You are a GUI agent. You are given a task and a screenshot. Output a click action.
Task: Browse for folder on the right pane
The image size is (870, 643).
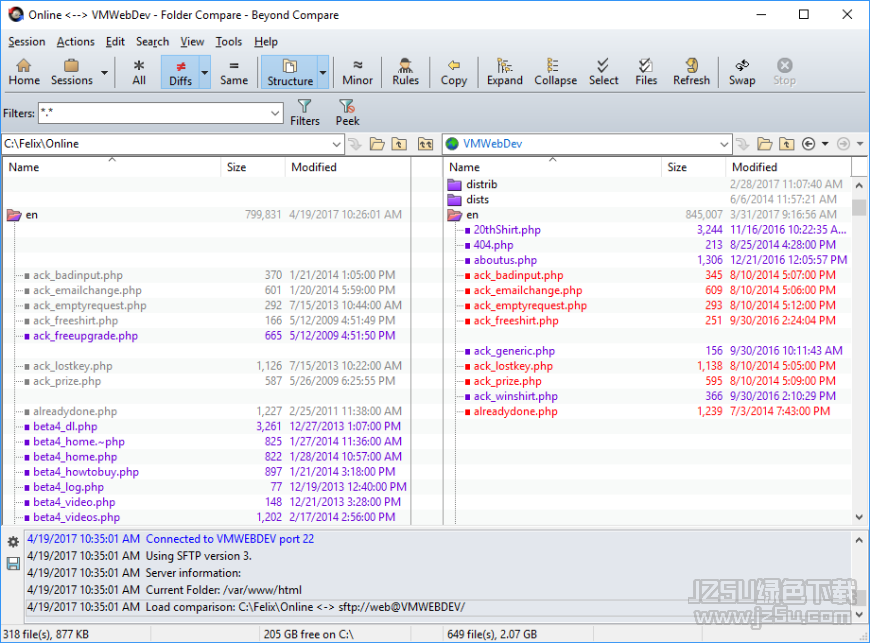tap(765, 144)
